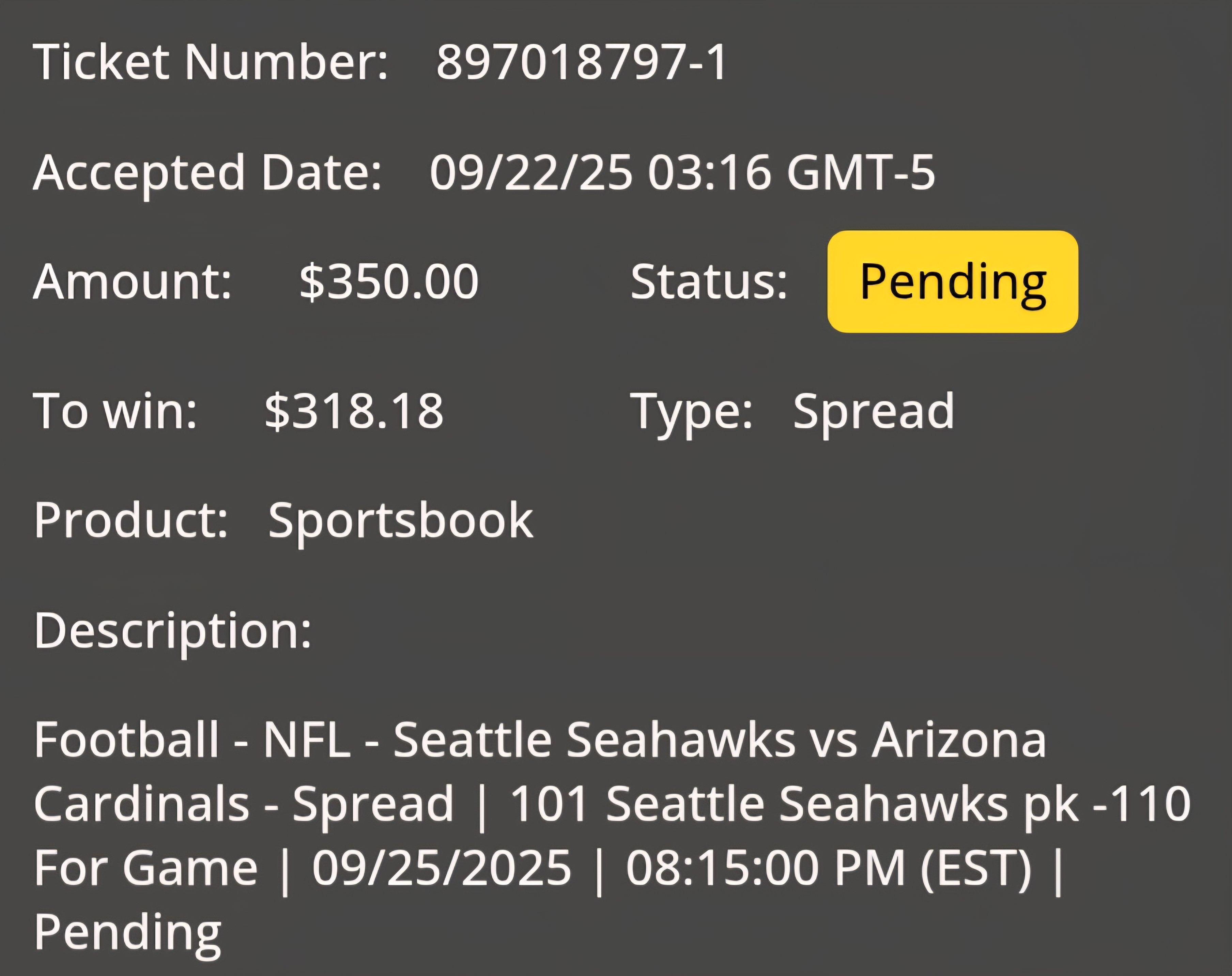Click the yellow Pending status badge
The height and width of the screenshot is (976, 1232).
[x=953, y=282]
